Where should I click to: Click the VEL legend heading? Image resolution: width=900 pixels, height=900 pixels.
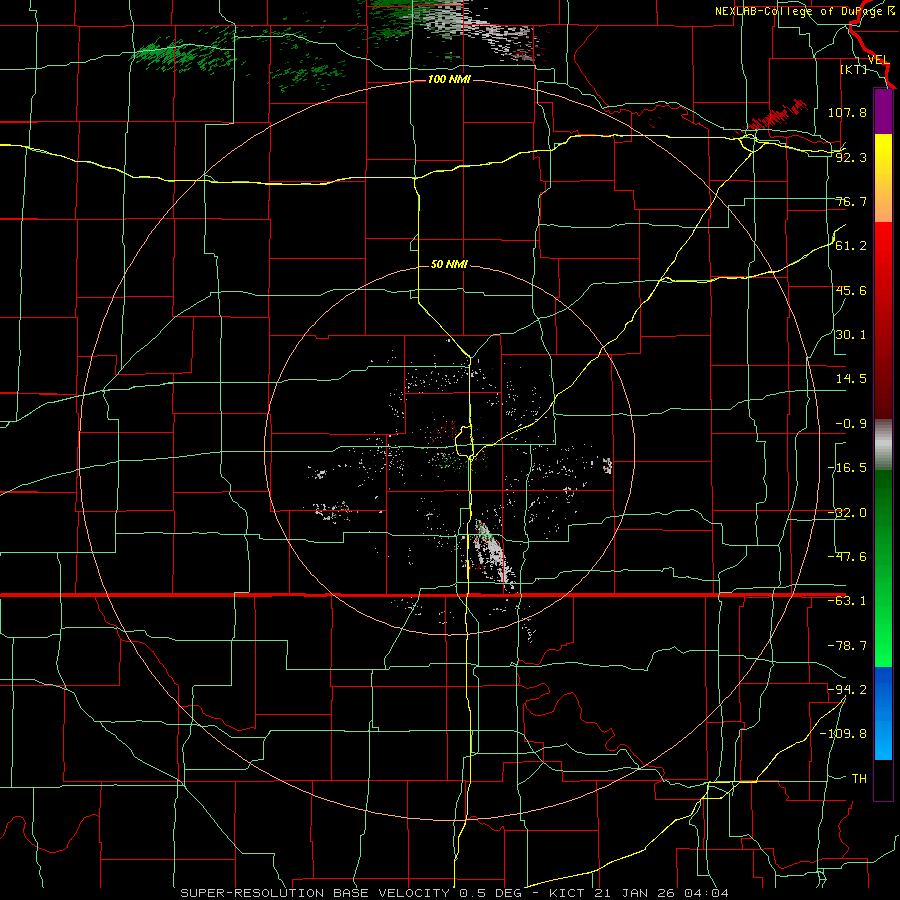878,60
